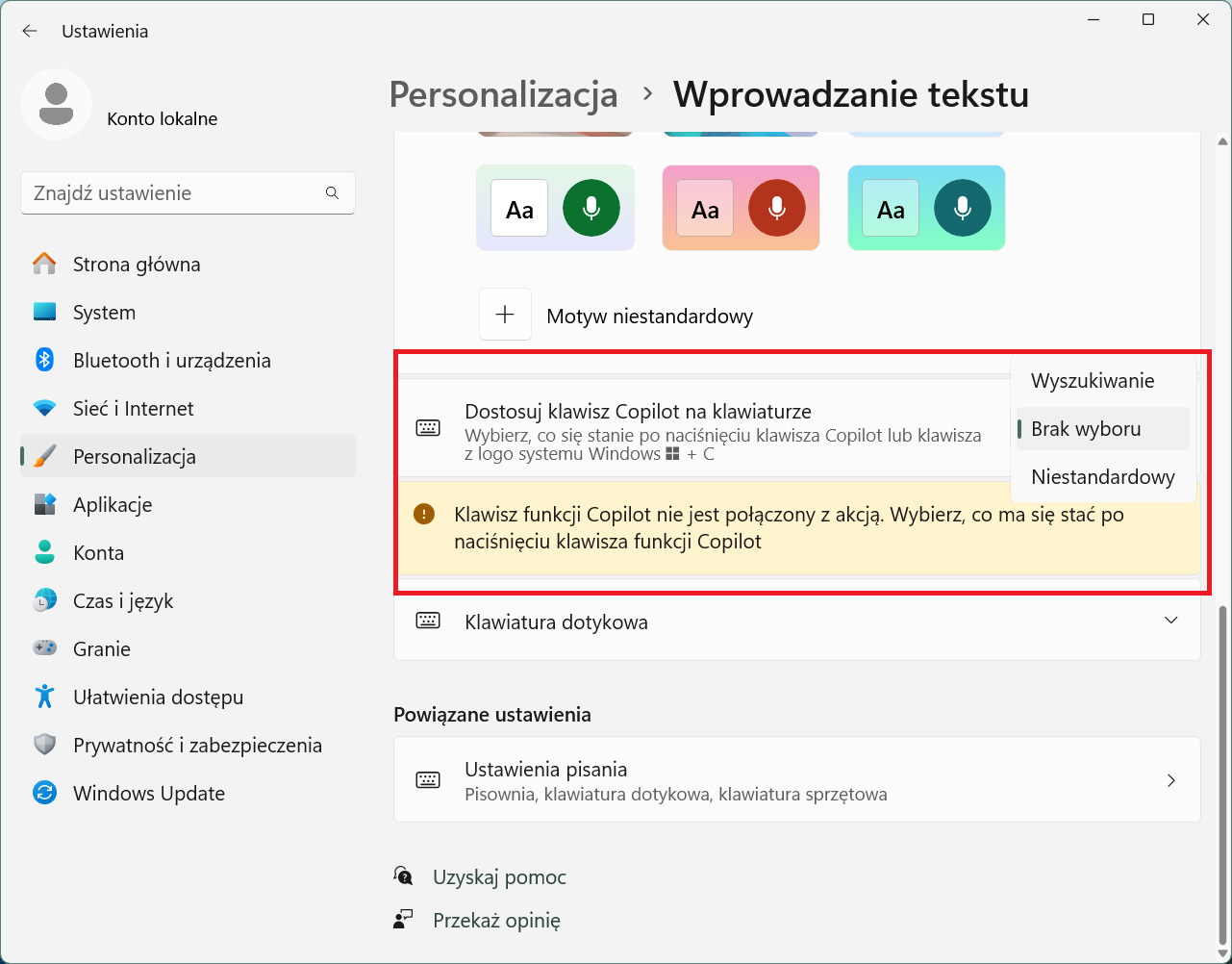
Task: Click the scrollbar down arrow
Action: pyautogui.click(x=1222, y=952)
